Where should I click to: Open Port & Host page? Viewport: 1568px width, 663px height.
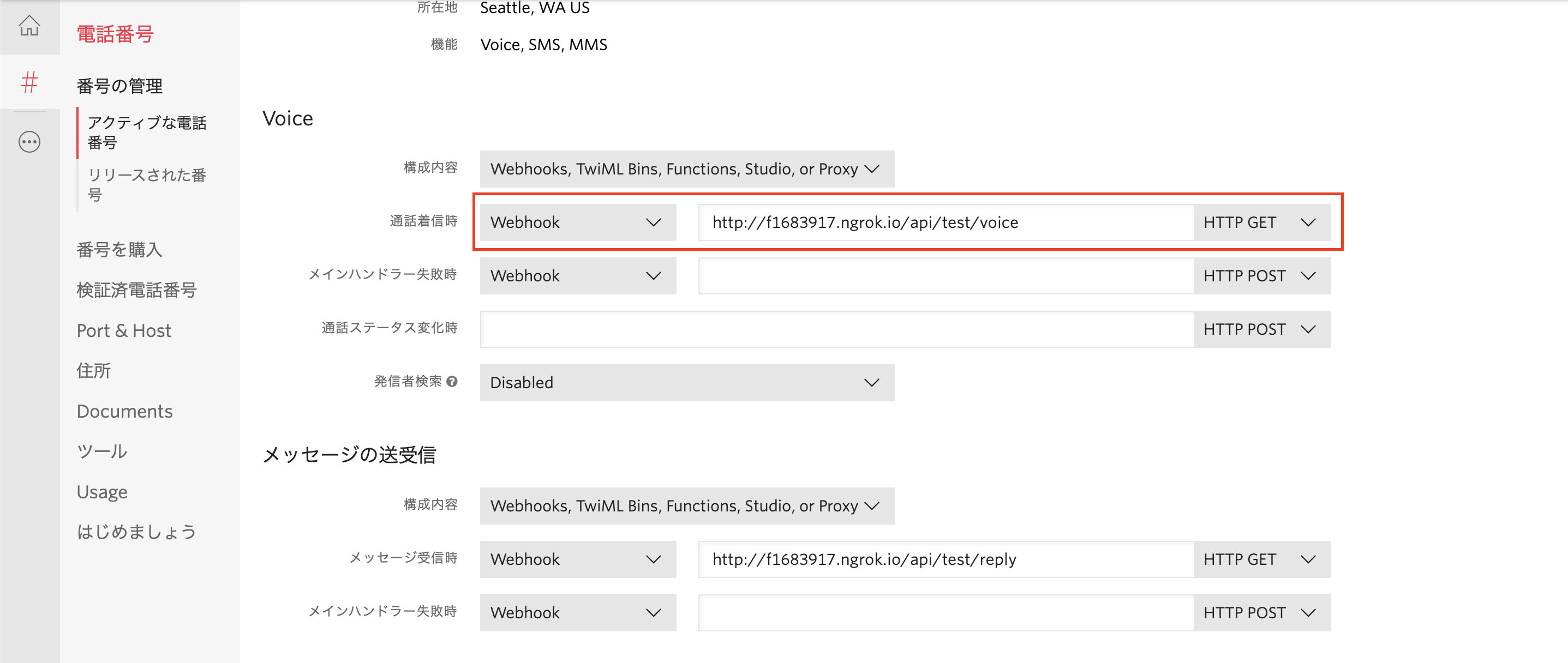click(123, 331)
